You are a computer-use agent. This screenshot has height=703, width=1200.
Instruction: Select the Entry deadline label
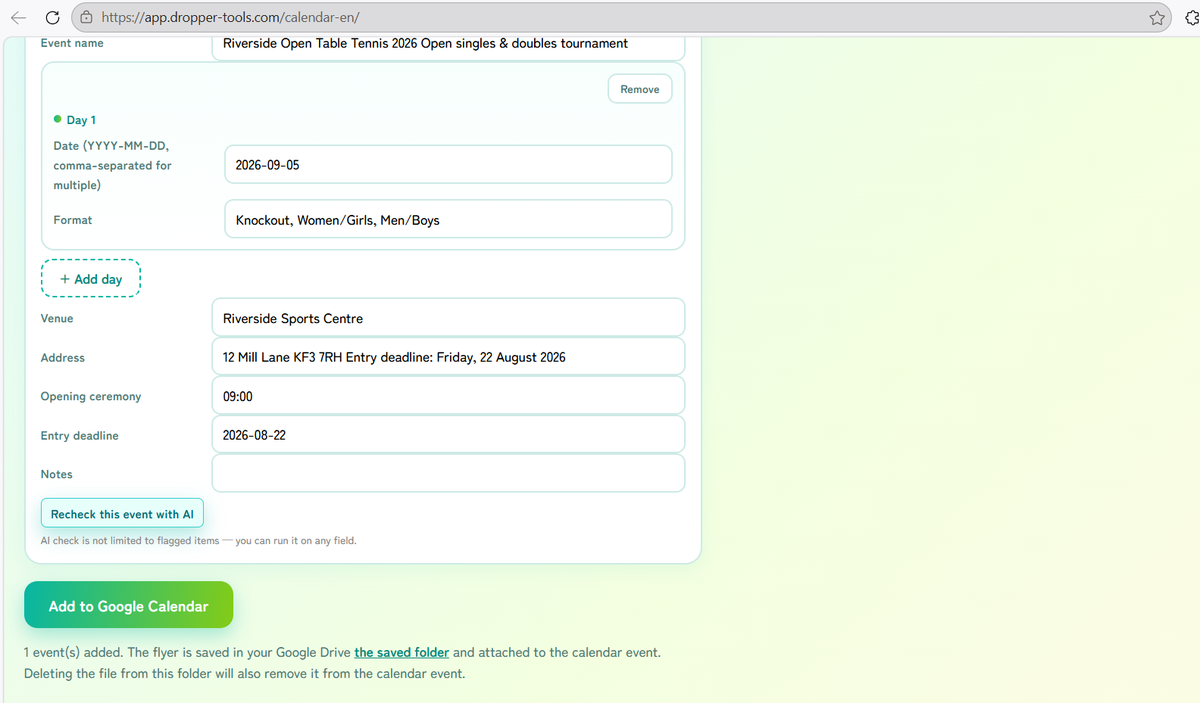point(80,435)
